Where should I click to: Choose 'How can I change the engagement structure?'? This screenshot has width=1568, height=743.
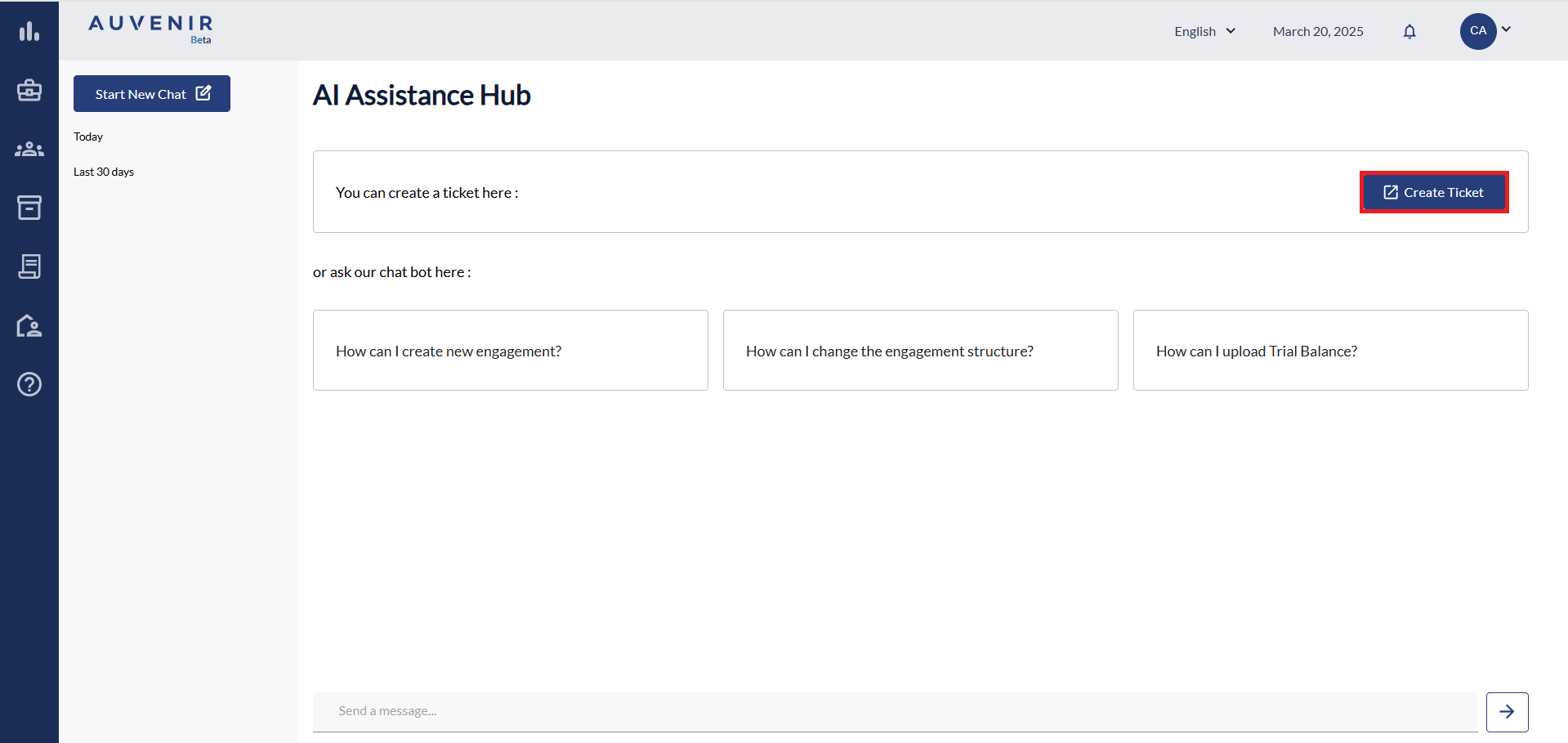click(920, 351)
